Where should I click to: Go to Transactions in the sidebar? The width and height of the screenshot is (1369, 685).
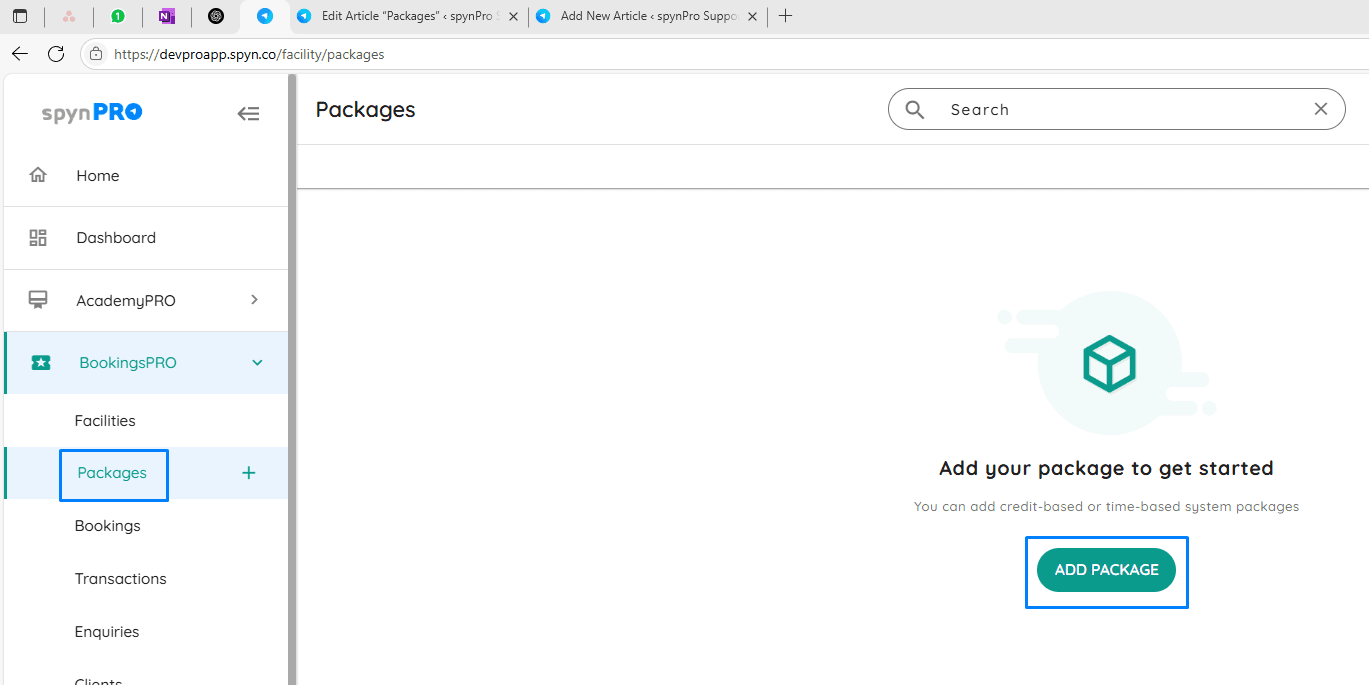tap(120, 579)
